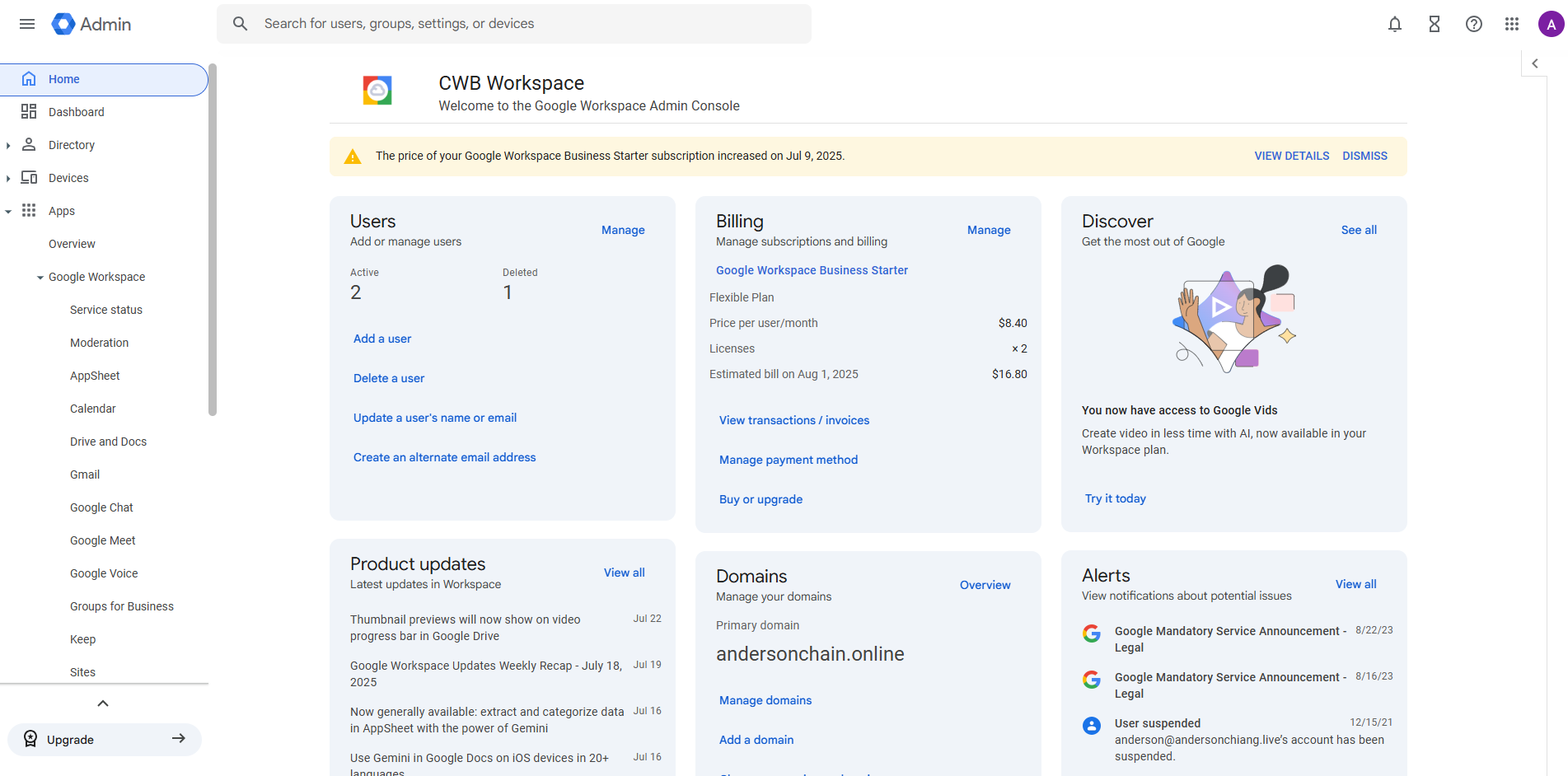
Task: Click Update a user's name or email
Action: (435, 418)
